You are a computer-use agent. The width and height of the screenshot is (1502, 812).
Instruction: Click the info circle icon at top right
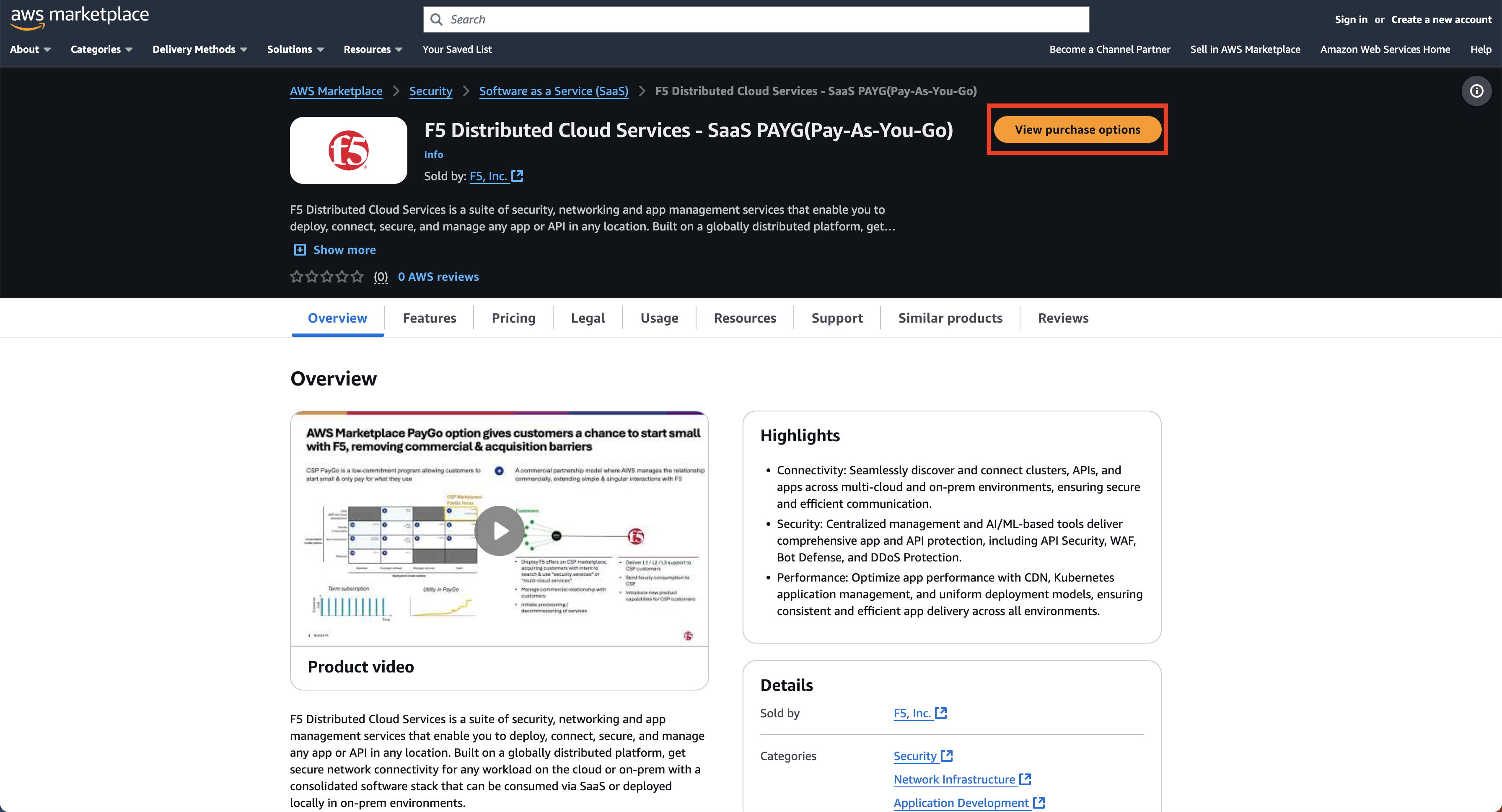[x=1476, y=91]
